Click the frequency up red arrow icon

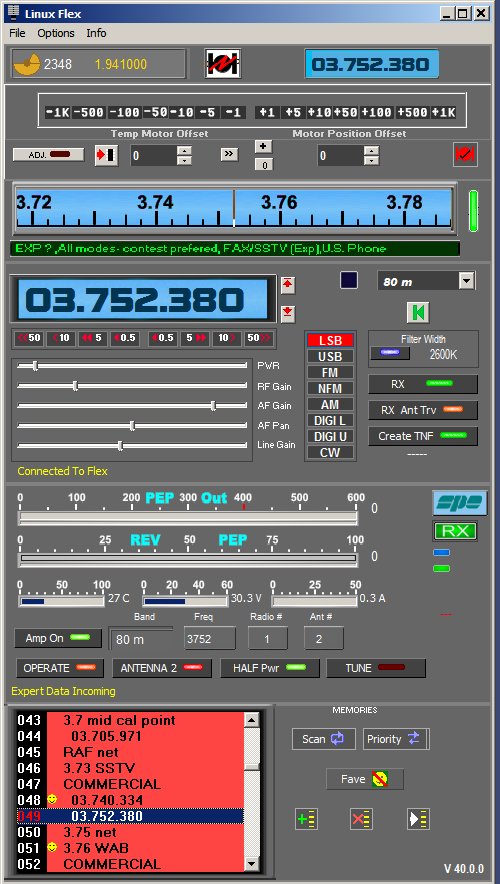point(288,285)
